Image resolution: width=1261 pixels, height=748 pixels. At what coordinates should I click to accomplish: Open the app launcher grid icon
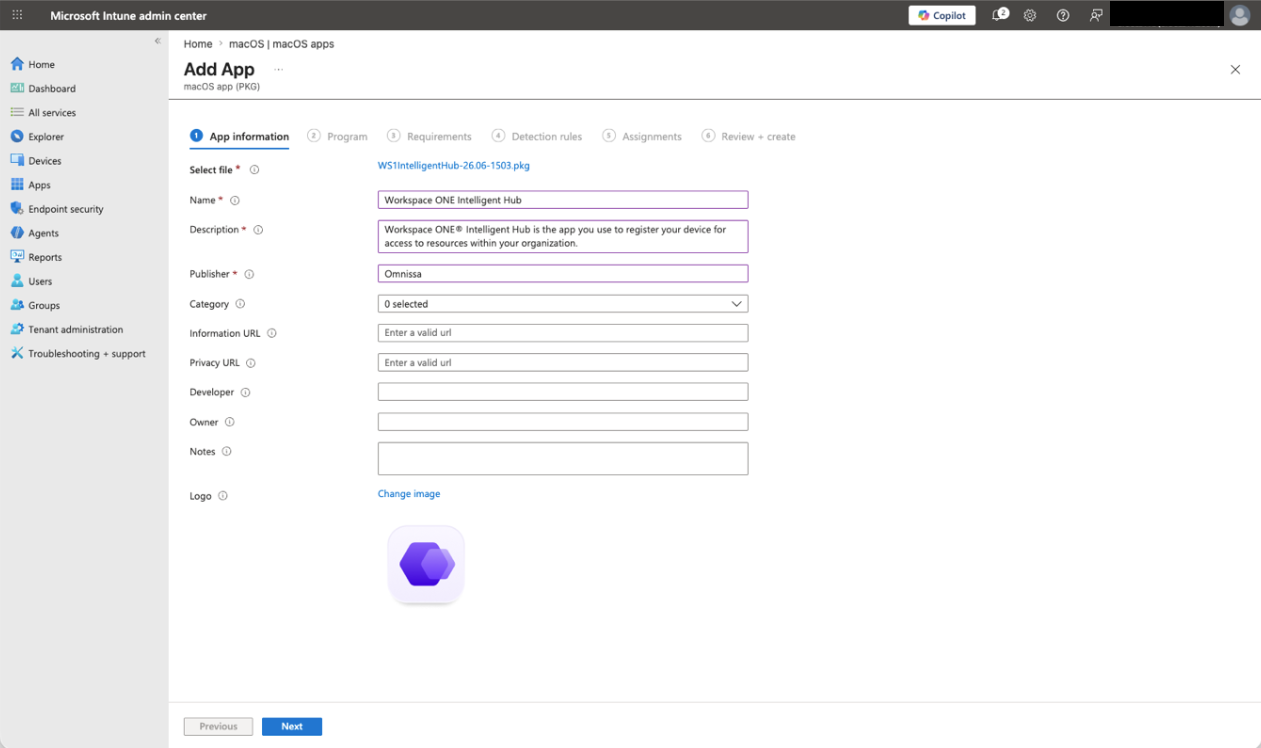coord(17,15)
